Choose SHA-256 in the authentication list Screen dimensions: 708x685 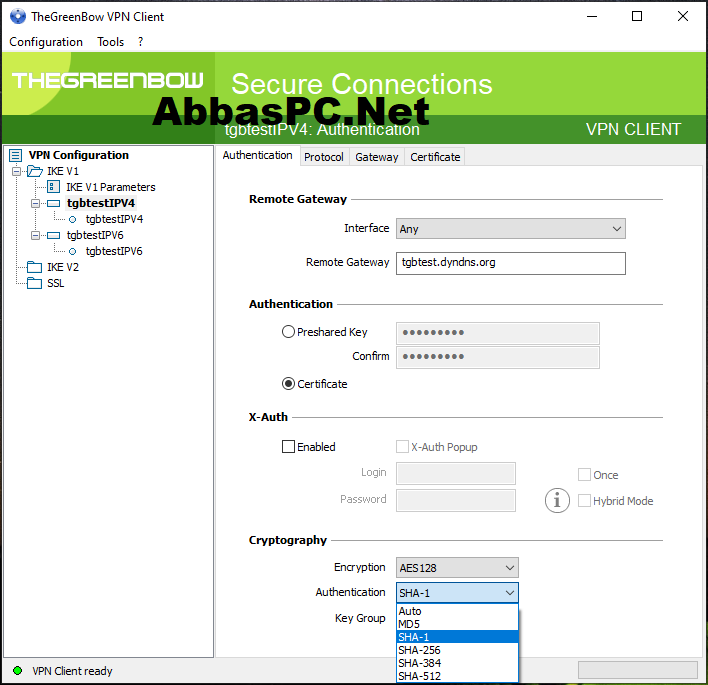coord(457,650)
